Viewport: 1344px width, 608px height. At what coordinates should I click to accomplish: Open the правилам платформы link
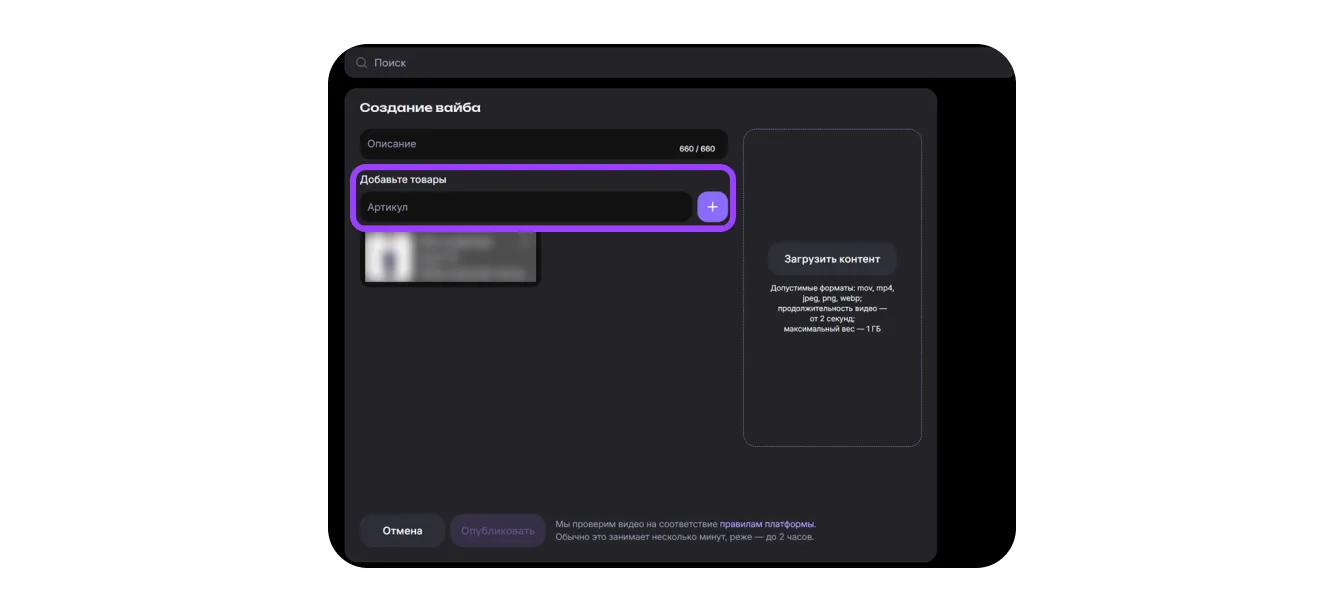click(767, 524)
